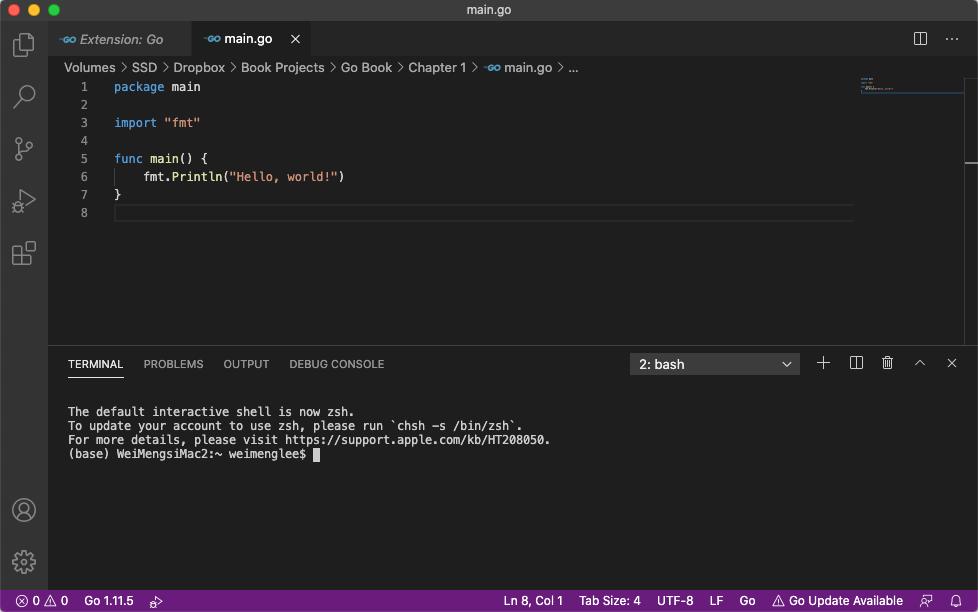Click Ln 8, Col 1 in status bar
Viewport: 978px width, 612px height.
pos(533,601)
